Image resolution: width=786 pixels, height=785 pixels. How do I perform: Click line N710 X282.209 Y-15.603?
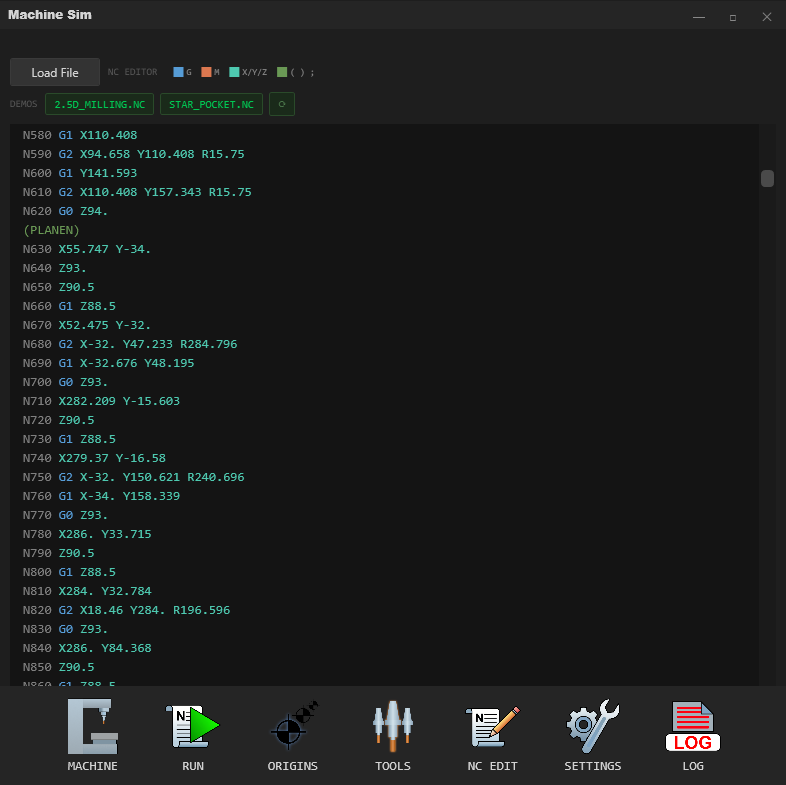[101, 402]
